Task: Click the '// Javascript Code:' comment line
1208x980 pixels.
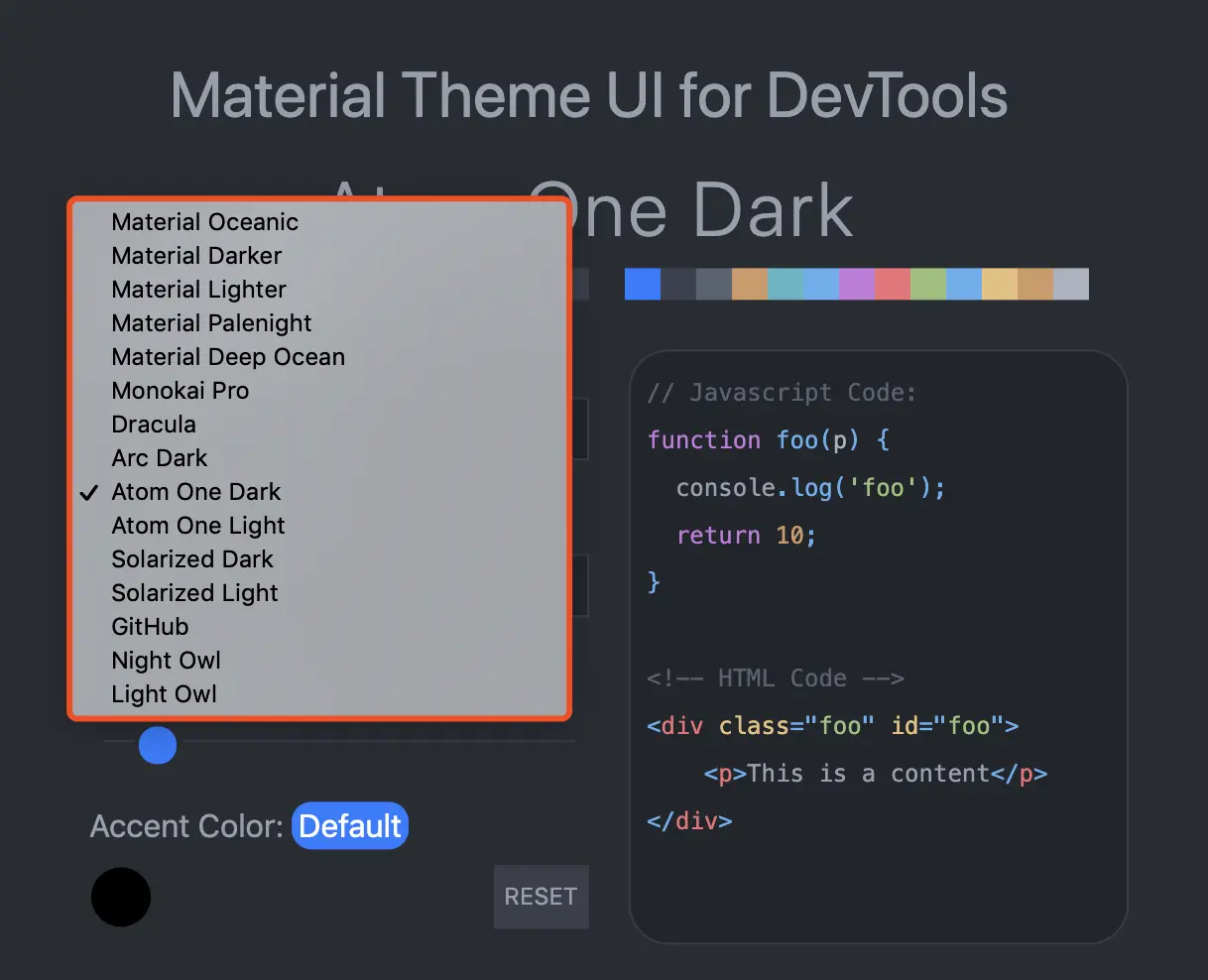Action: tap(782, 393)
